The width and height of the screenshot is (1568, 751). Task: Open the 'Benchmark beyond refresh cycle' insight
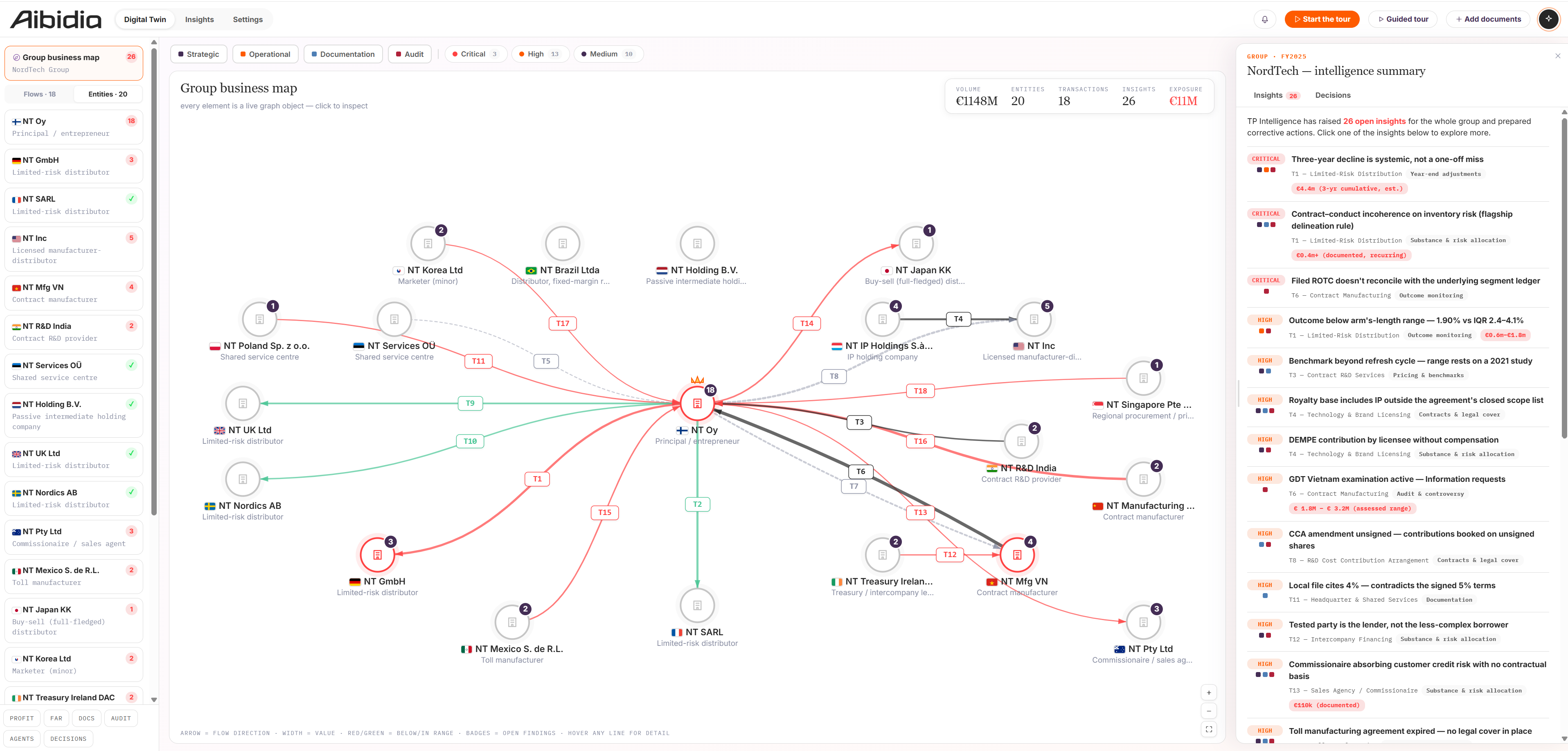[x=1397, y=368]
